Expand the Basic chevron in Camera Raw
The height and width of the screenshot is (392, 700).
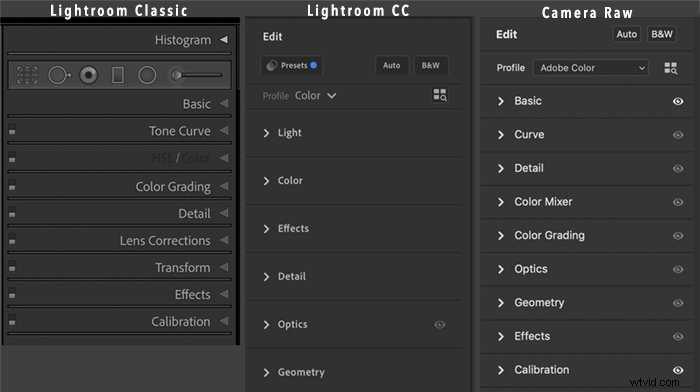[501, 101]
